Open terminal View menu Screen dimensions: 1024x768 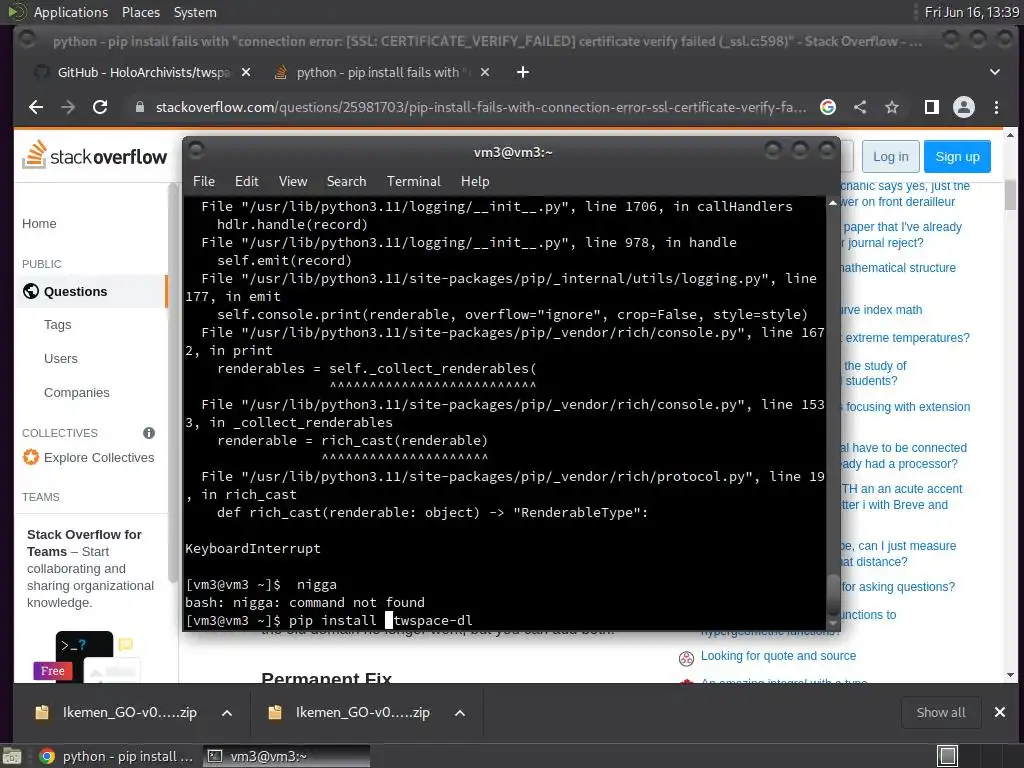coord(293,182)
